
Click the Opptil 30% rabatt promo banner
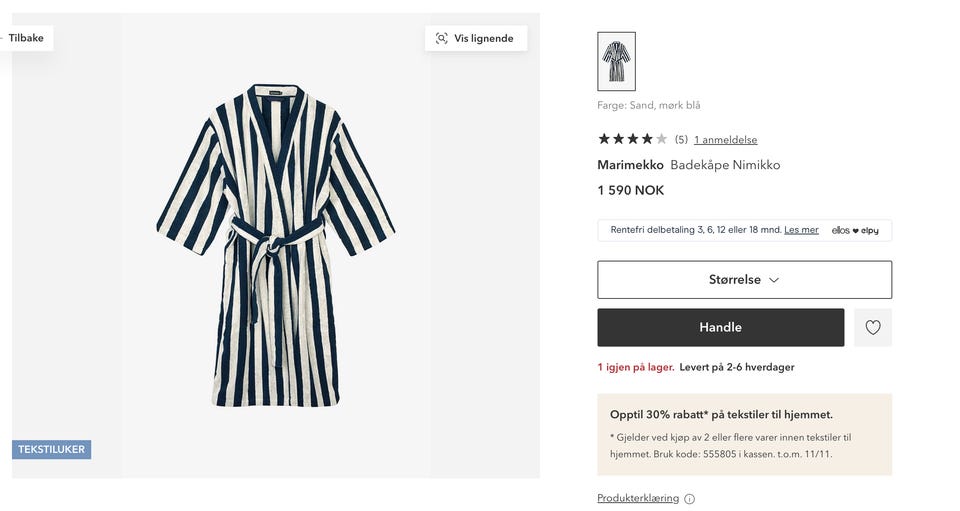(744, 434)
